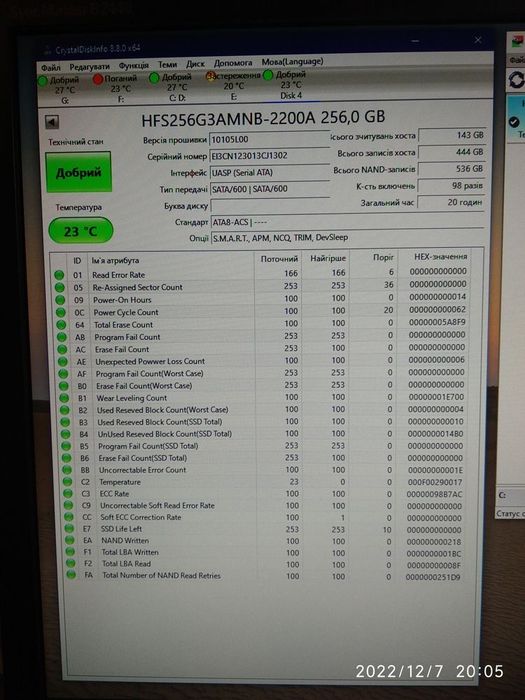The height and width of the screenshot is (700, 525).
Task: Click the status dot for Temperature row
Action: pyautogui.click(x=67, y=482)
